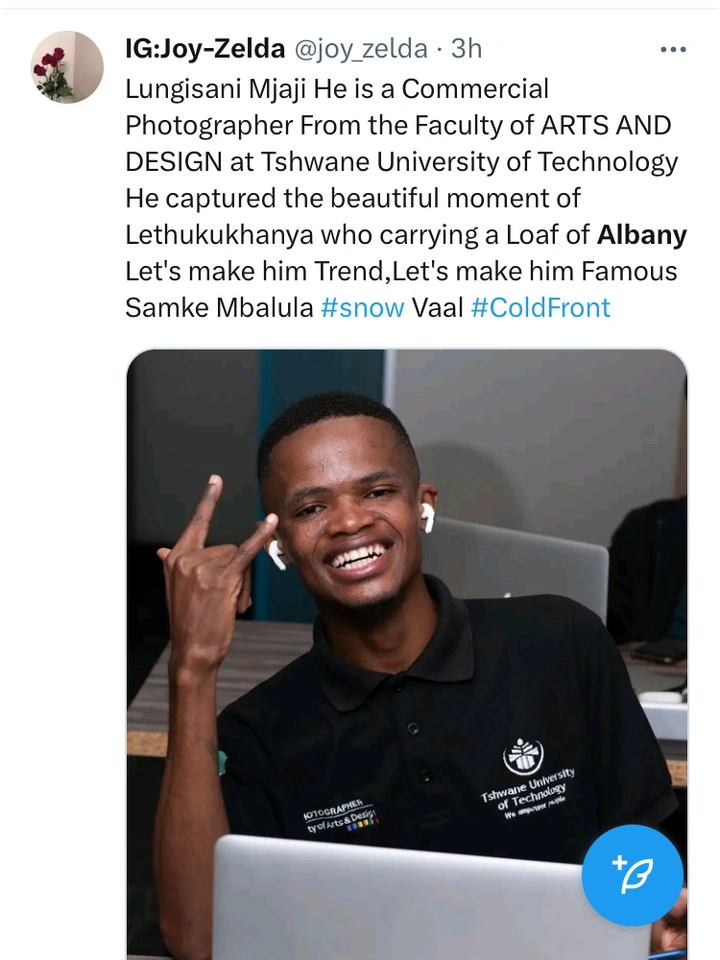Image resolution: width=720 pixels, height=960 pixels.
Task: Open the #ColdFront hashtag link
Action: (541, 307)
